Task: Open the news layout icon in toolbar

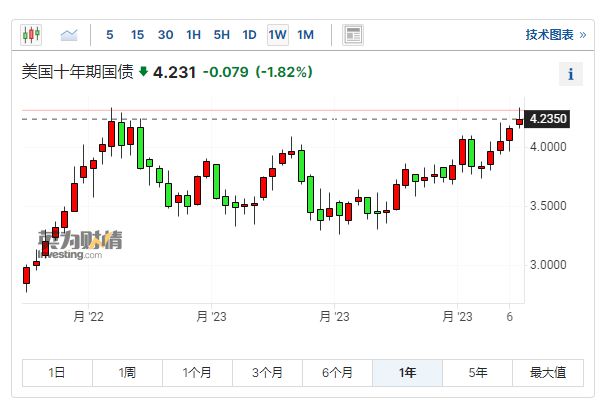Action: pyautogui.click(x=353, y=35)
